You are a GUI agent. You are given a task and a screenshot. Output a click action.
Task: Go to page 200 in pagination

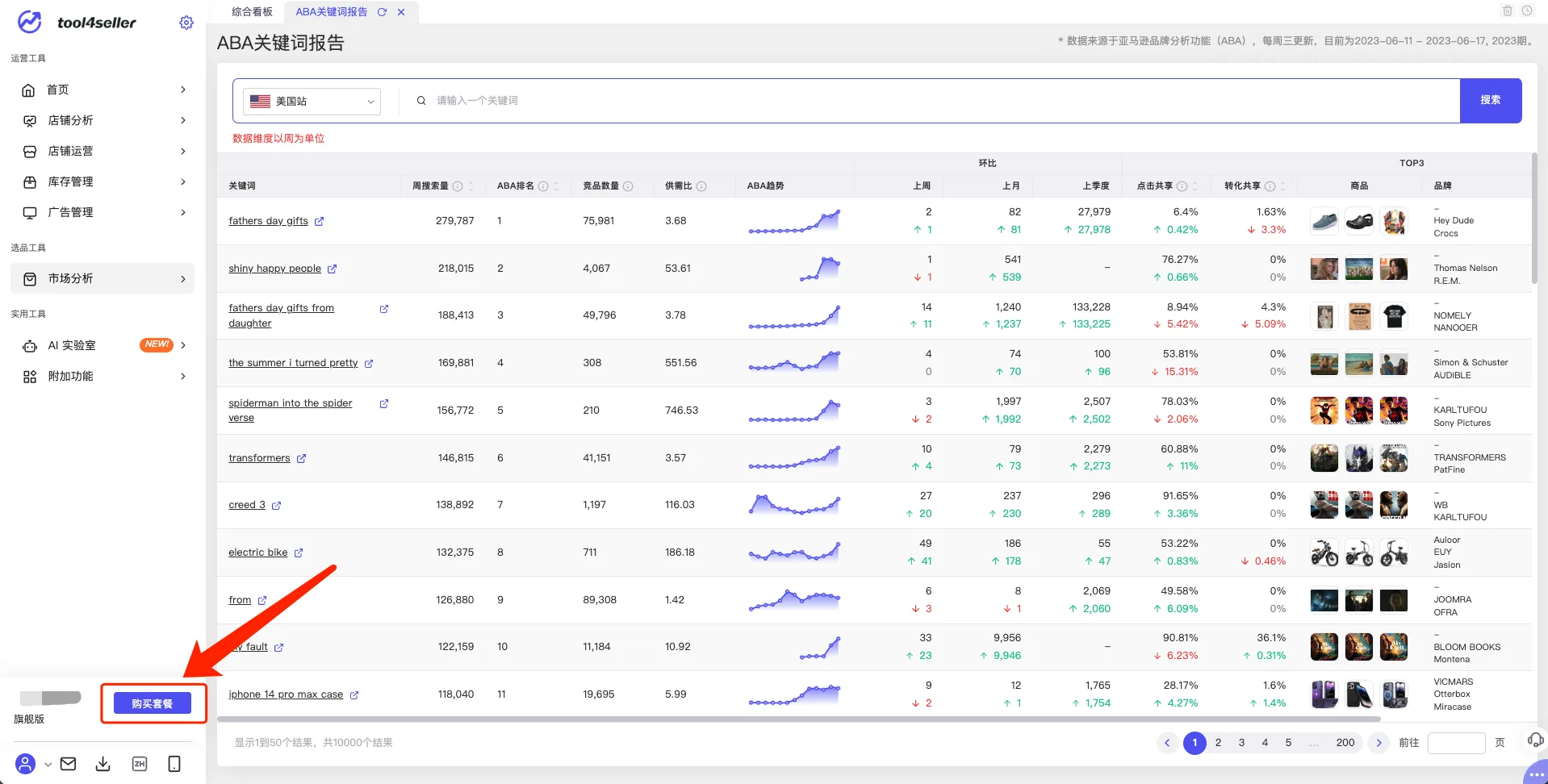click(1345, 743)
